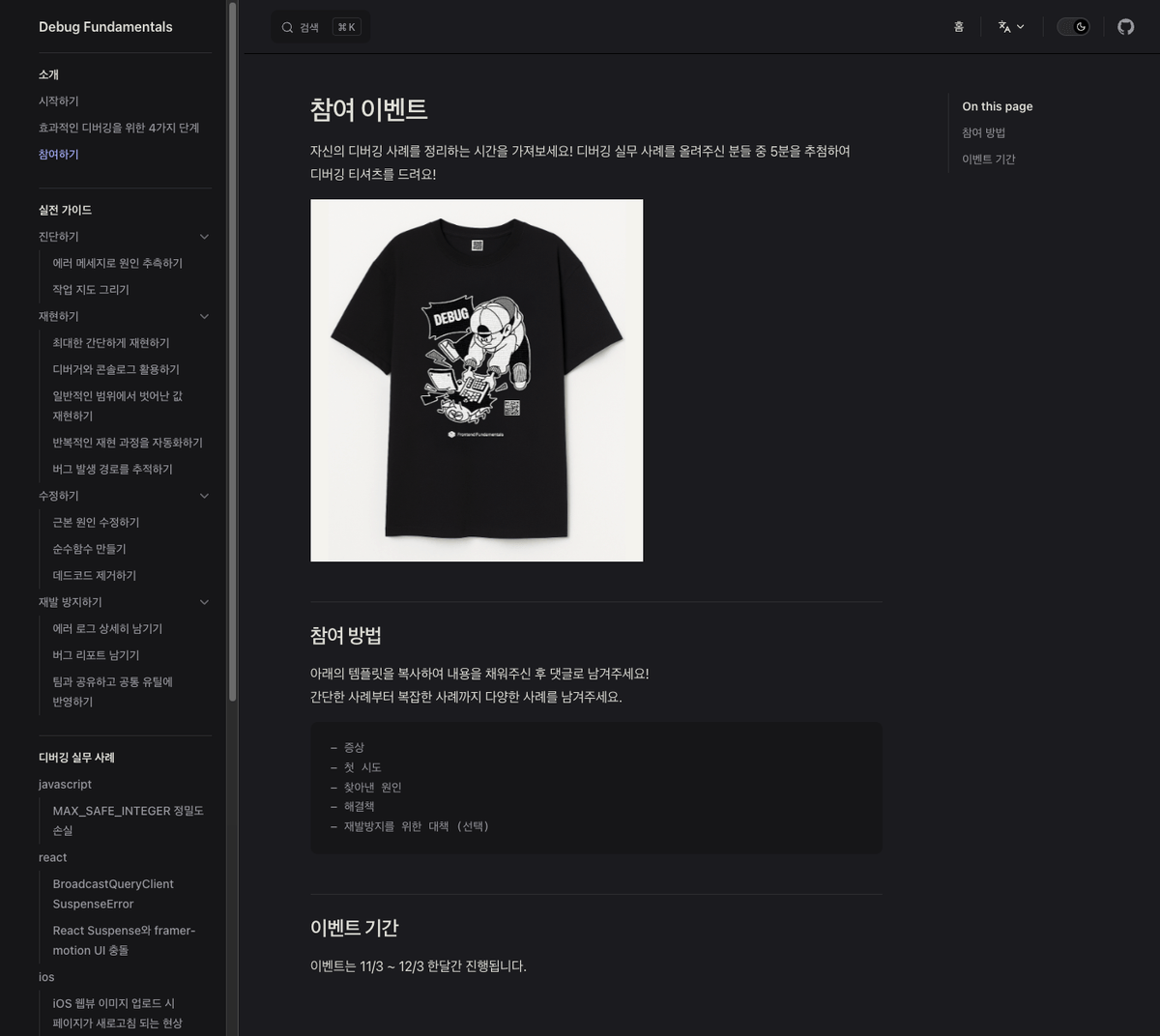Open 데드코드 제거하기 page
1160x1036 pixels.
tap(95, 576)
